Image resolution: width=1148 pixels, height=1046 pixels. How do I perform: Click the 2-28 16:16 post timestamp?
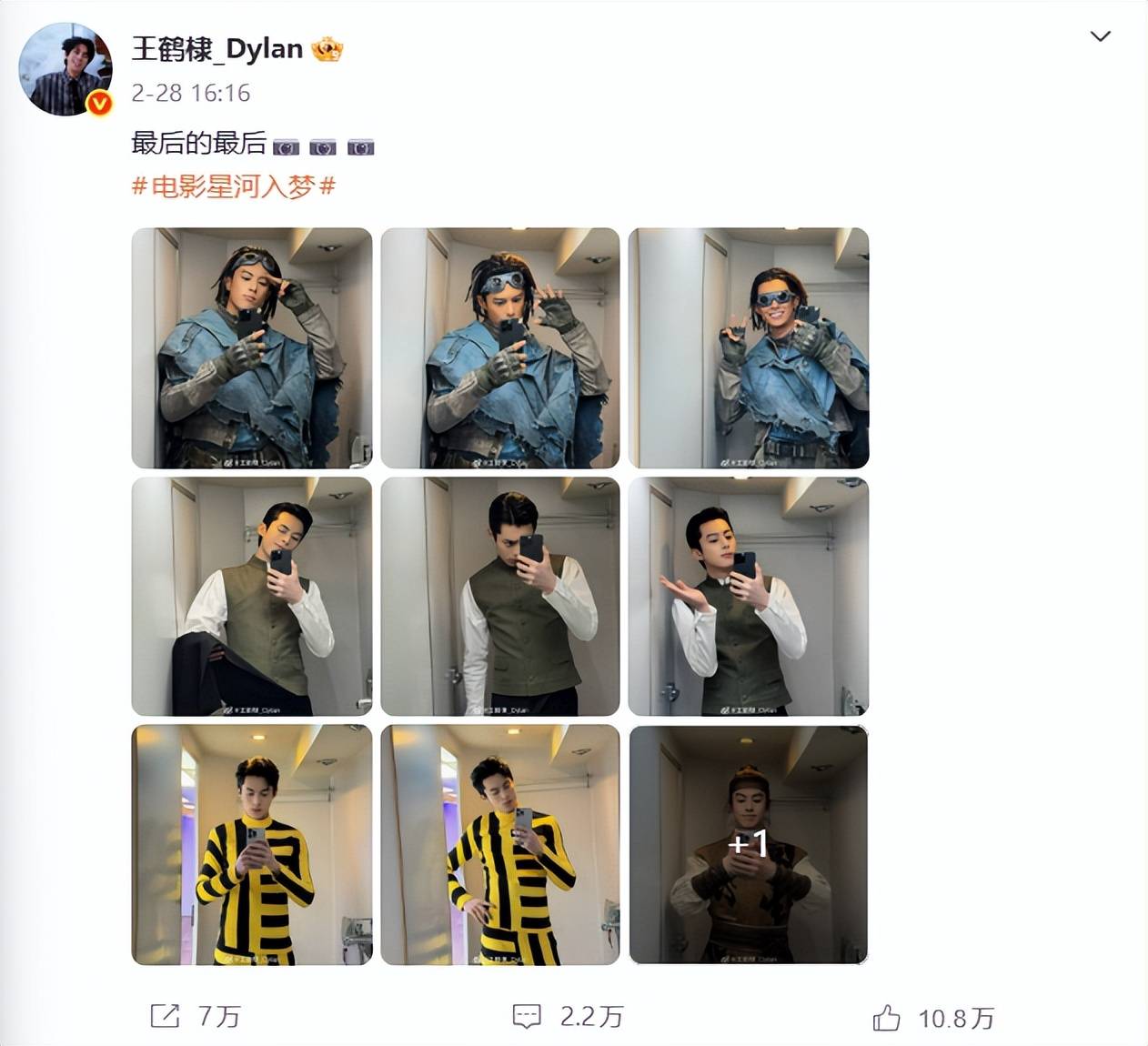coord(191,93)
